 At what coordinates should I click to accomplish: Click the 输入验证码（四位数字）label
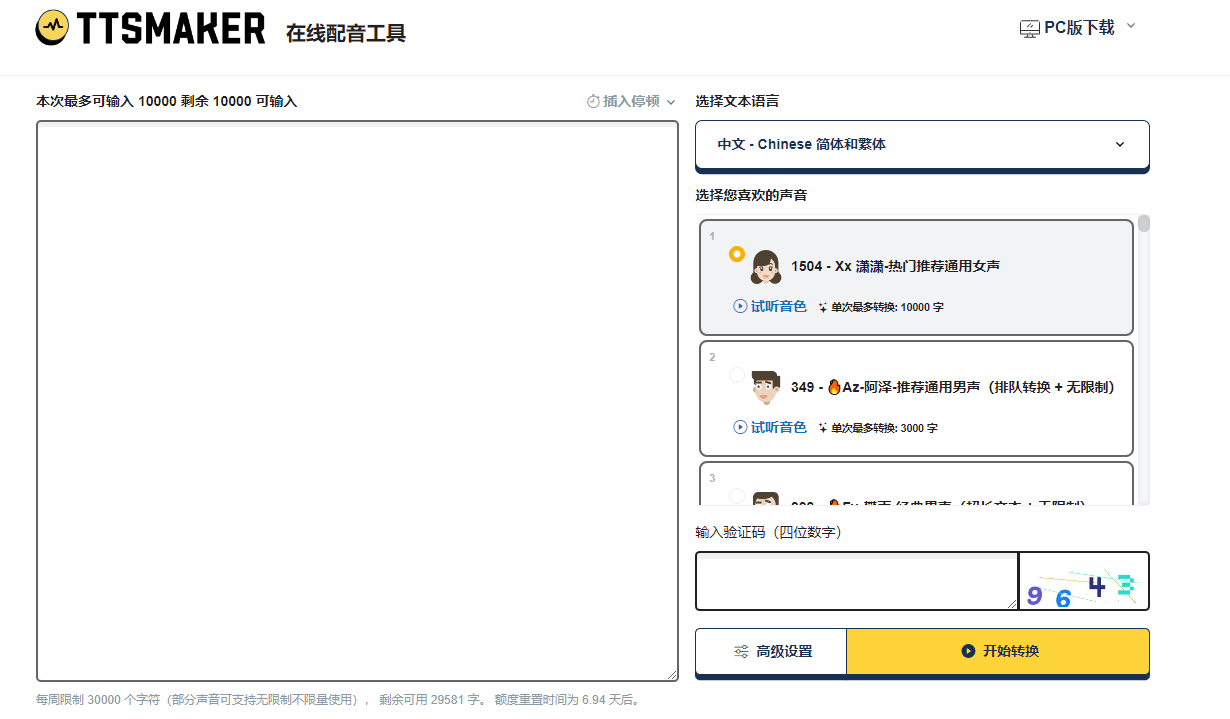pos(771,533)
